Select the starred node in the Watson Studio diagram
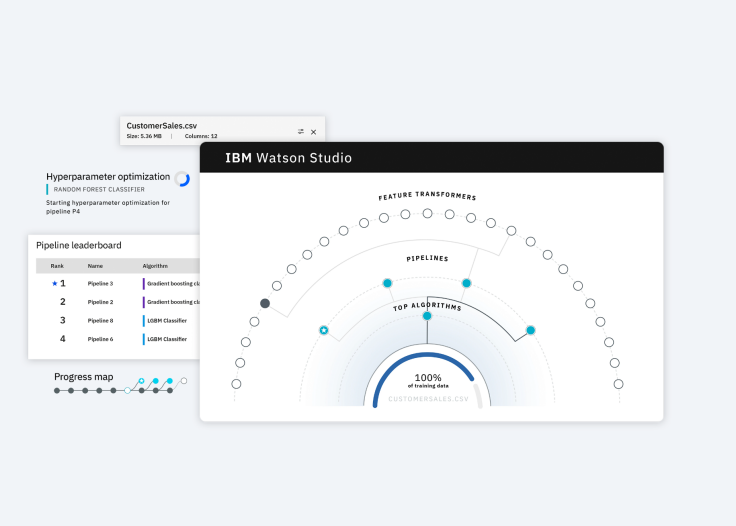This screenshot has height=526, width=736. coord(324,330)
